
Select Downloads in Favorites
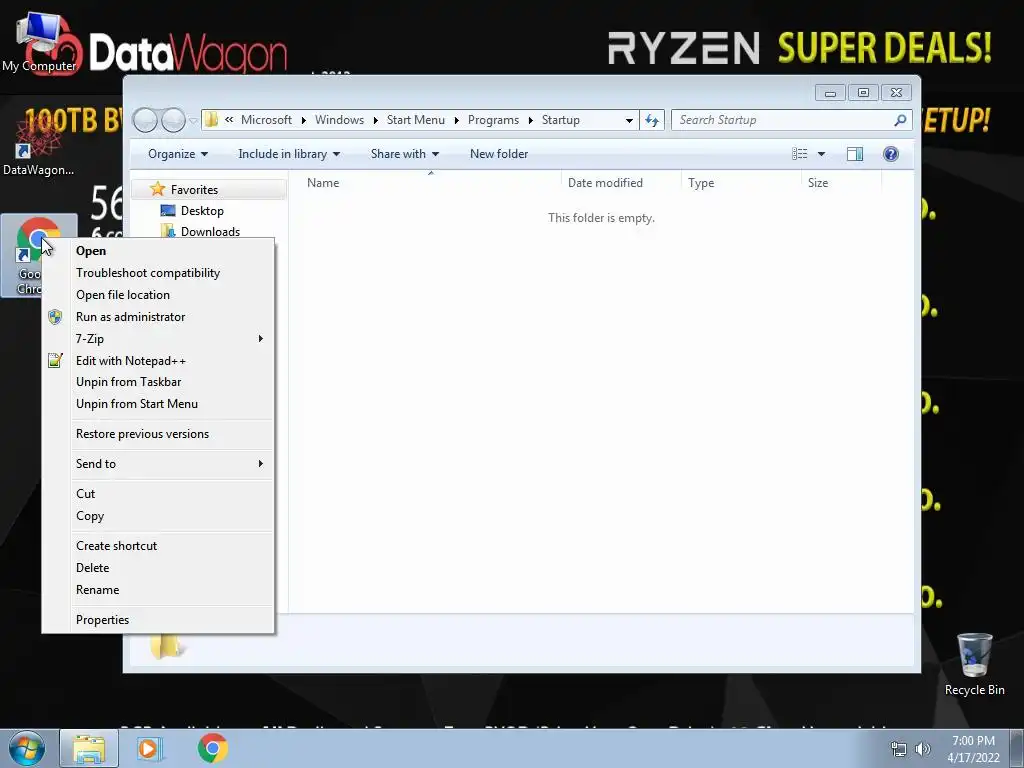pyautogui.click(x=210, y=232)
